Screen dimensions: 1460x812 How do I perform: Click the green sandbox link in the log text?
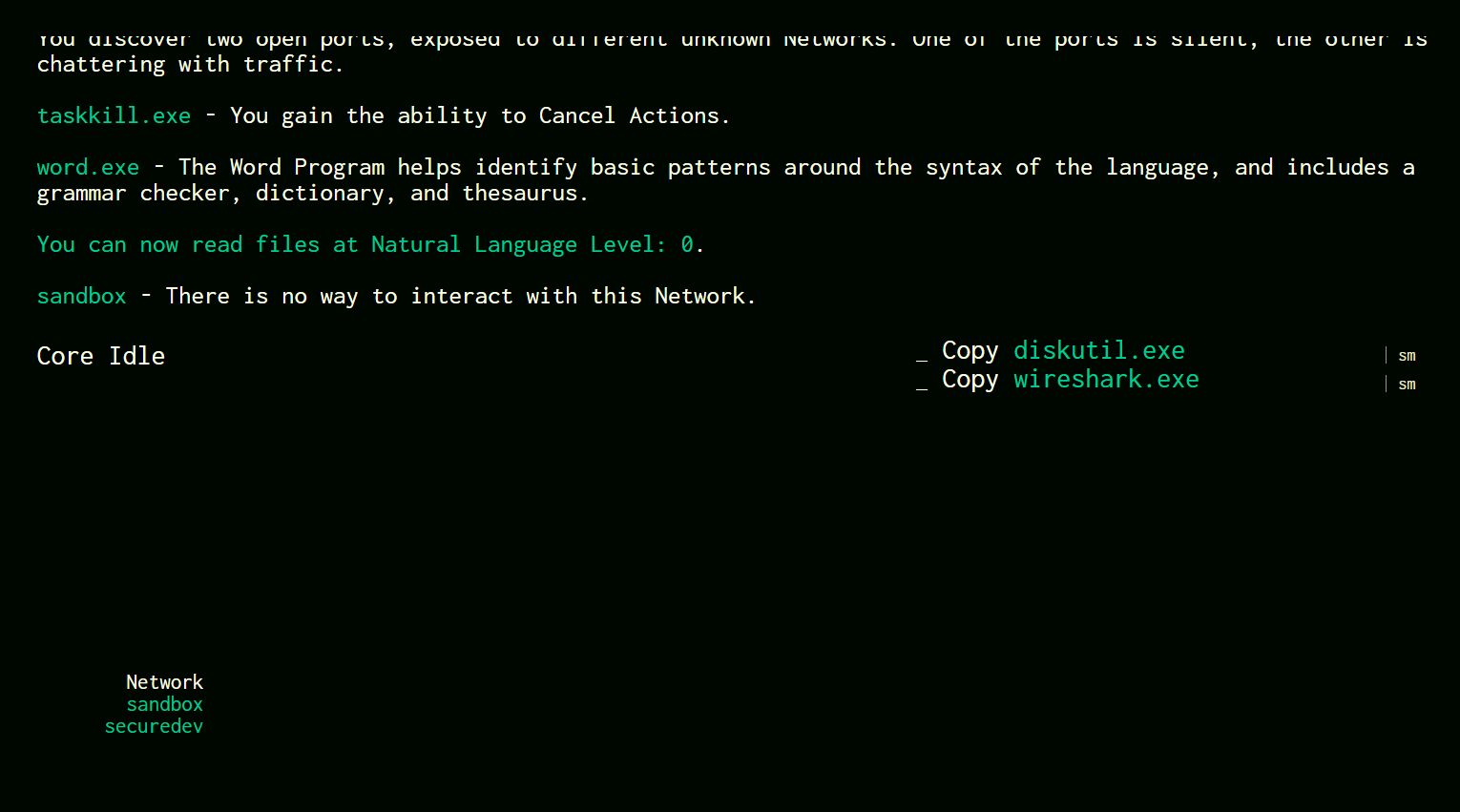(82, 297)
